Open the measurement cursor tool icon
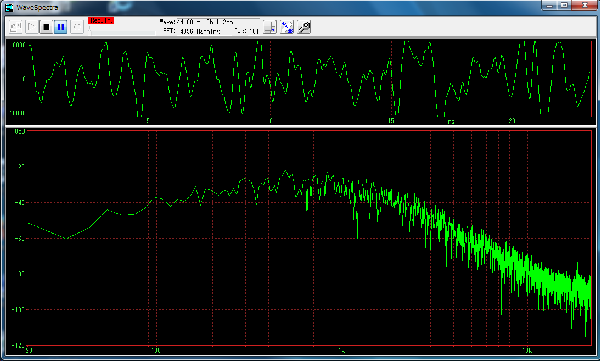The width and height of the screenshot is (600, 361). [x=270, y=27]
